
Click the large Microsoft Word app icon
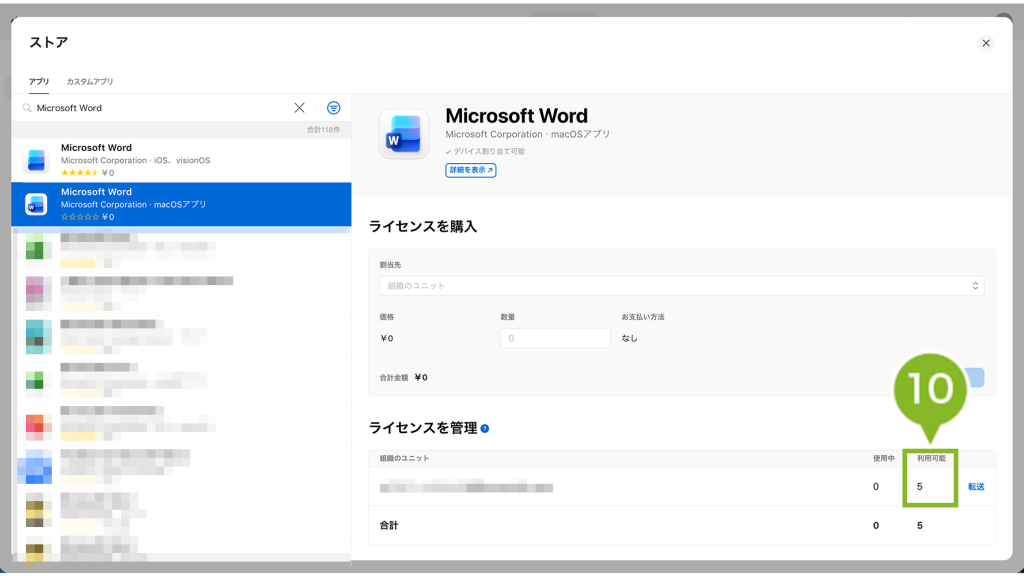point(404,134)
